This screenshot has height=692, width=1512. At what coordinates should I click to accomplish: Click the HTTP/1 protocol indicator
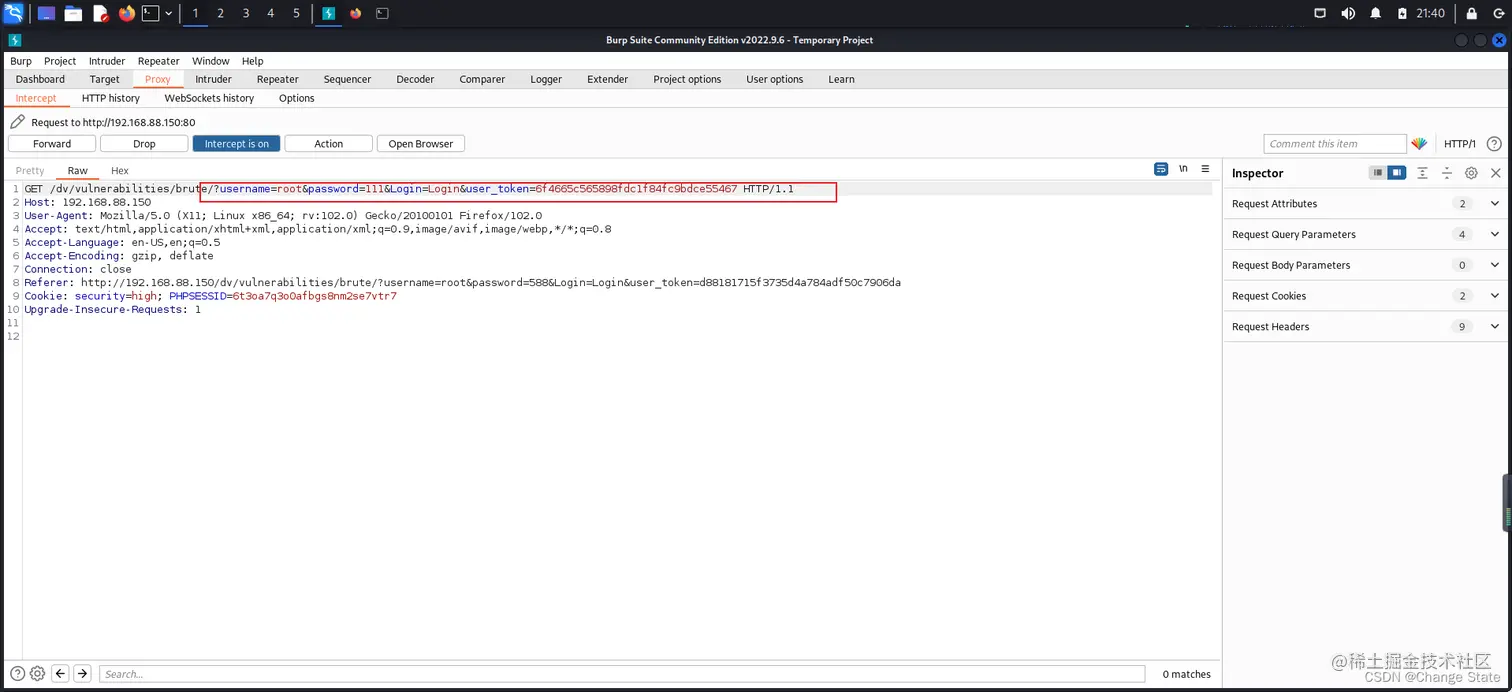tap(1460, 144)
